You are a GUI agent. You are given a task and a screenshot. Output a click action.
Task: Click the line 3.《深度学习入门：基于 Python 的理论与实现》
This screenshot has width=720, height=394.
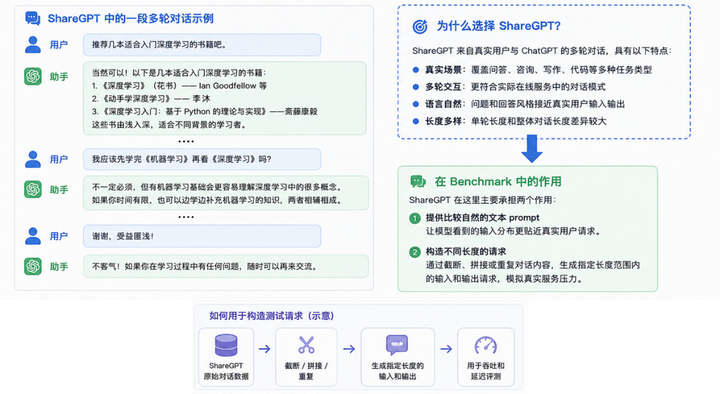coord(204,111)
